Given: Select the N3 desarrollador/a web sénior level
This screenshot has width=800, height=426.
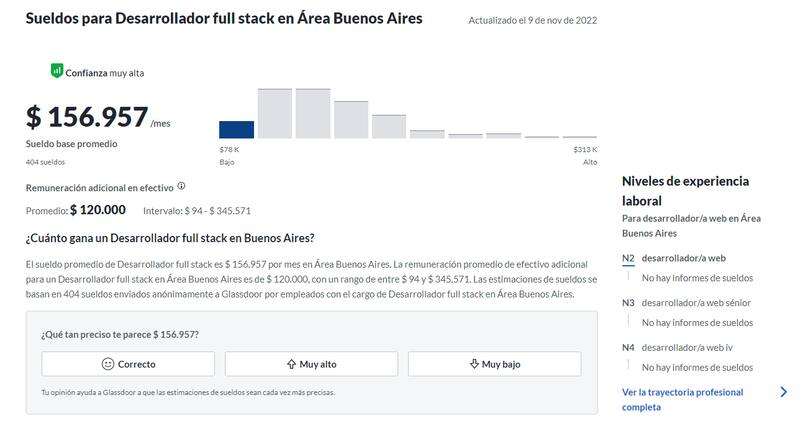Looking at the screenshot, I should pyautogui.click(x=696, y=302).
